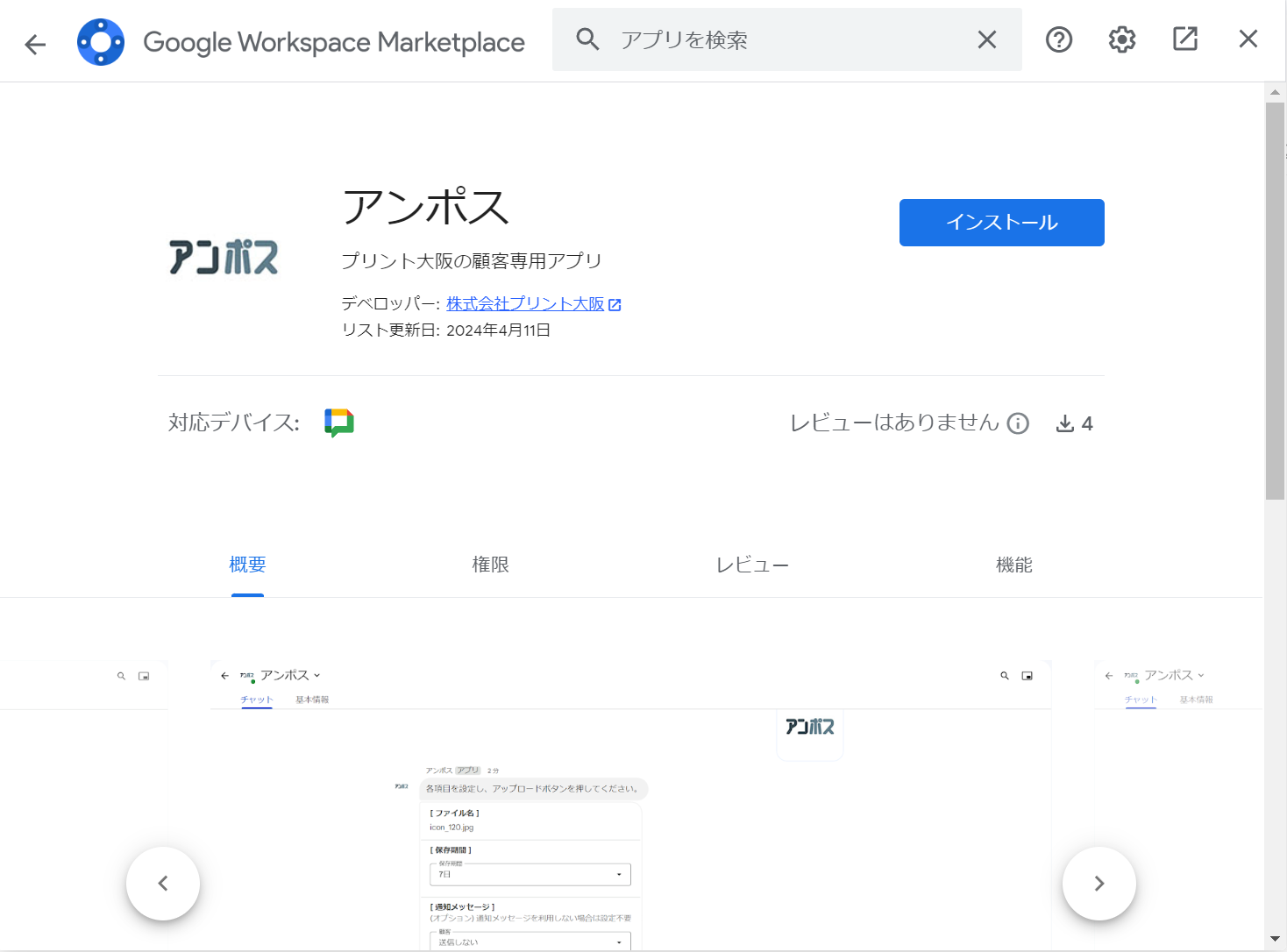This screenshot has height=952, width=1287.
Task: Click the アンポス app logo
Action: [x=224, y=258]
